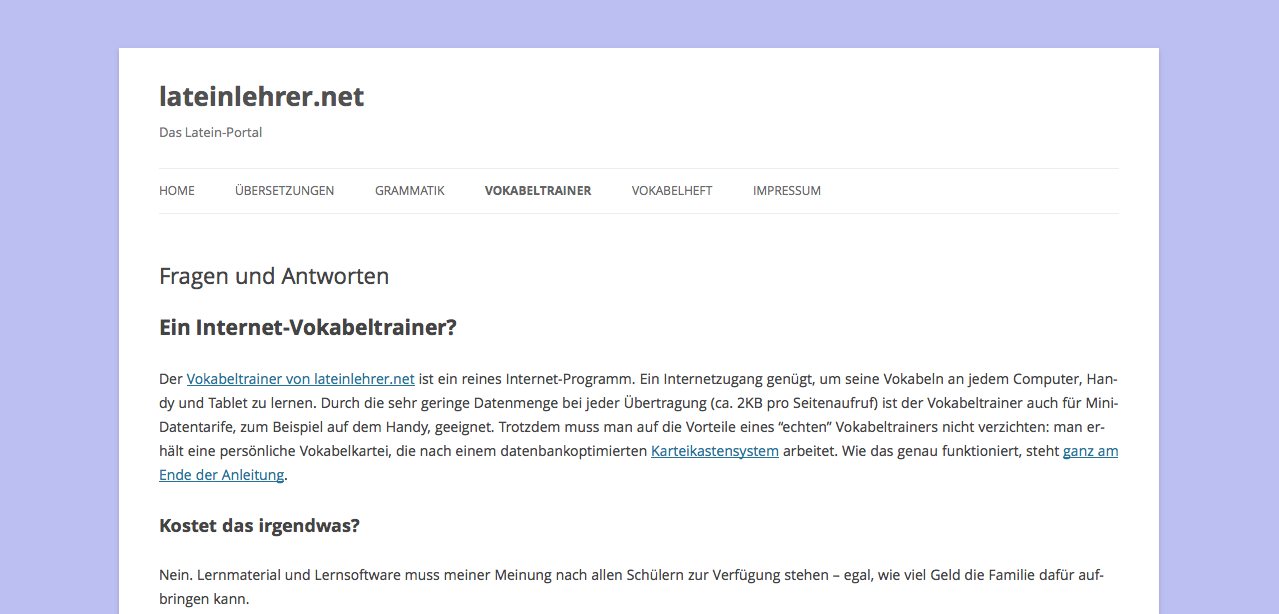Click the word 'Datentarife' in first paragraph
This screenshot has height=614, width=1279.
point(196,427)
